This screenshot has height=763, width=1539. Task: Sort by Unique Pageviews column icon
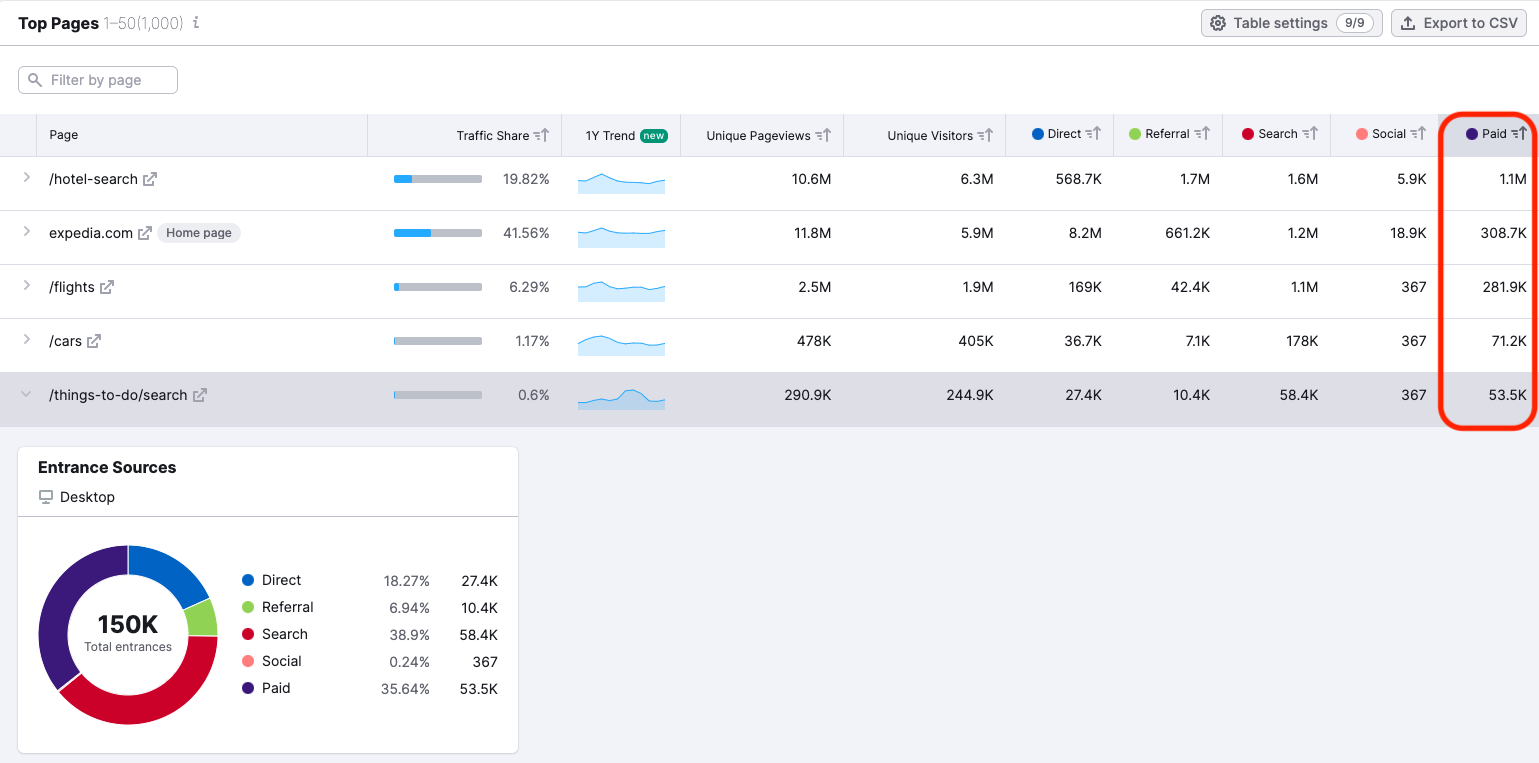823,136
